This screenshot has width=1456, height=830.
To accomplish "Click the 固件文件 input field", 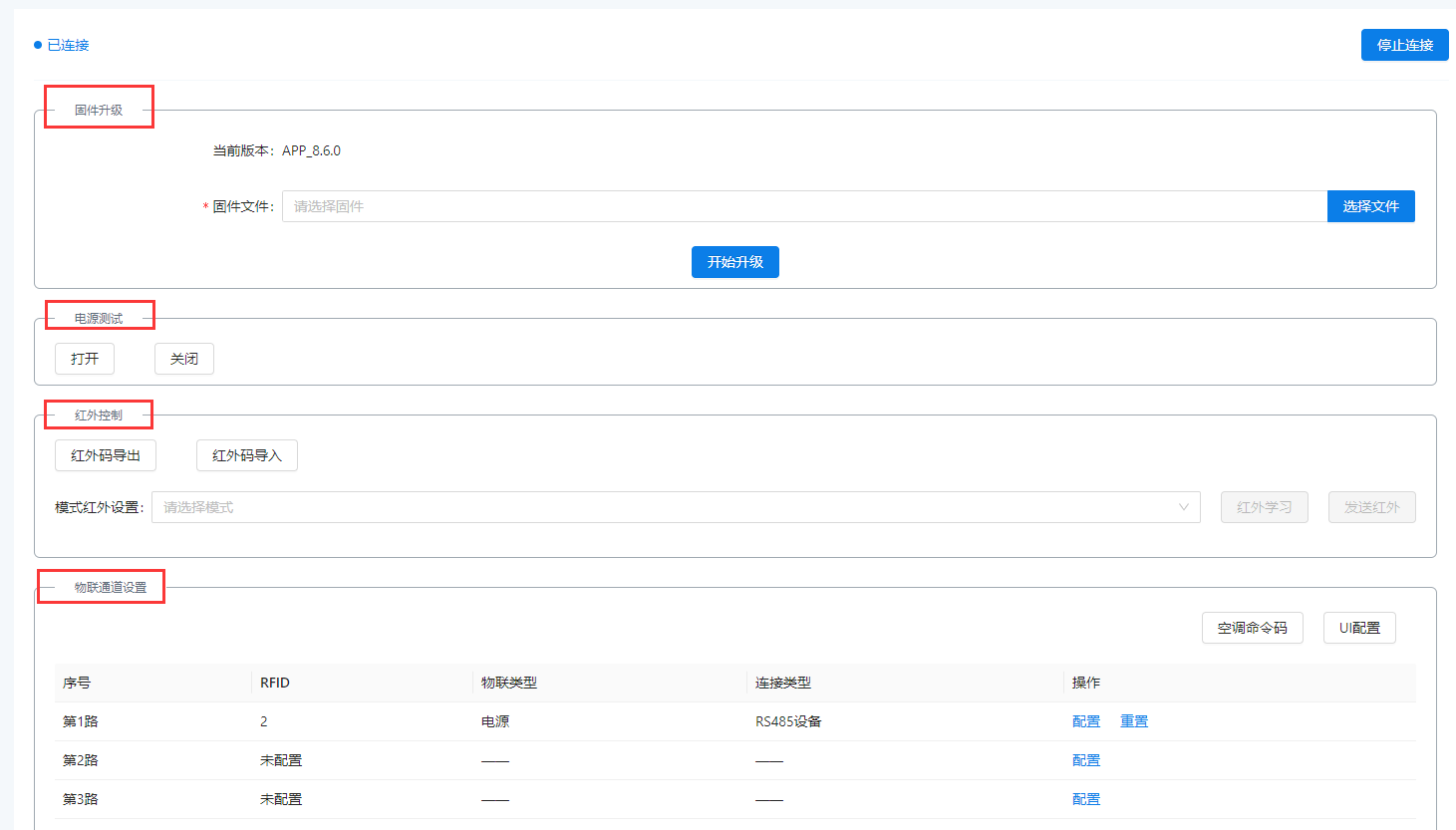I will click(803, 206).
